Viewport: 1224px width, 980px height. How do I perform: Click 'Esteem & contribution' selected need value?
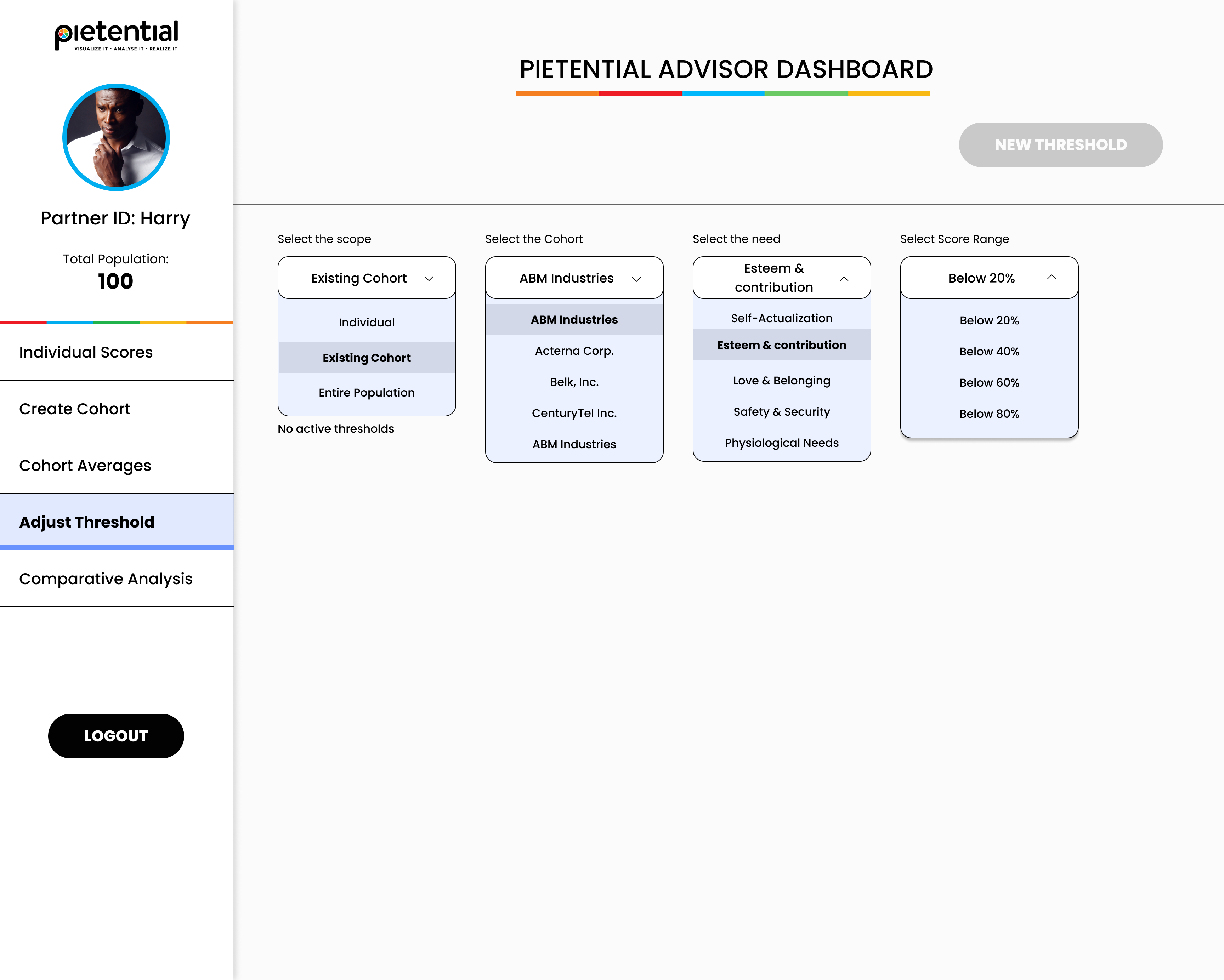click(774, 278)
